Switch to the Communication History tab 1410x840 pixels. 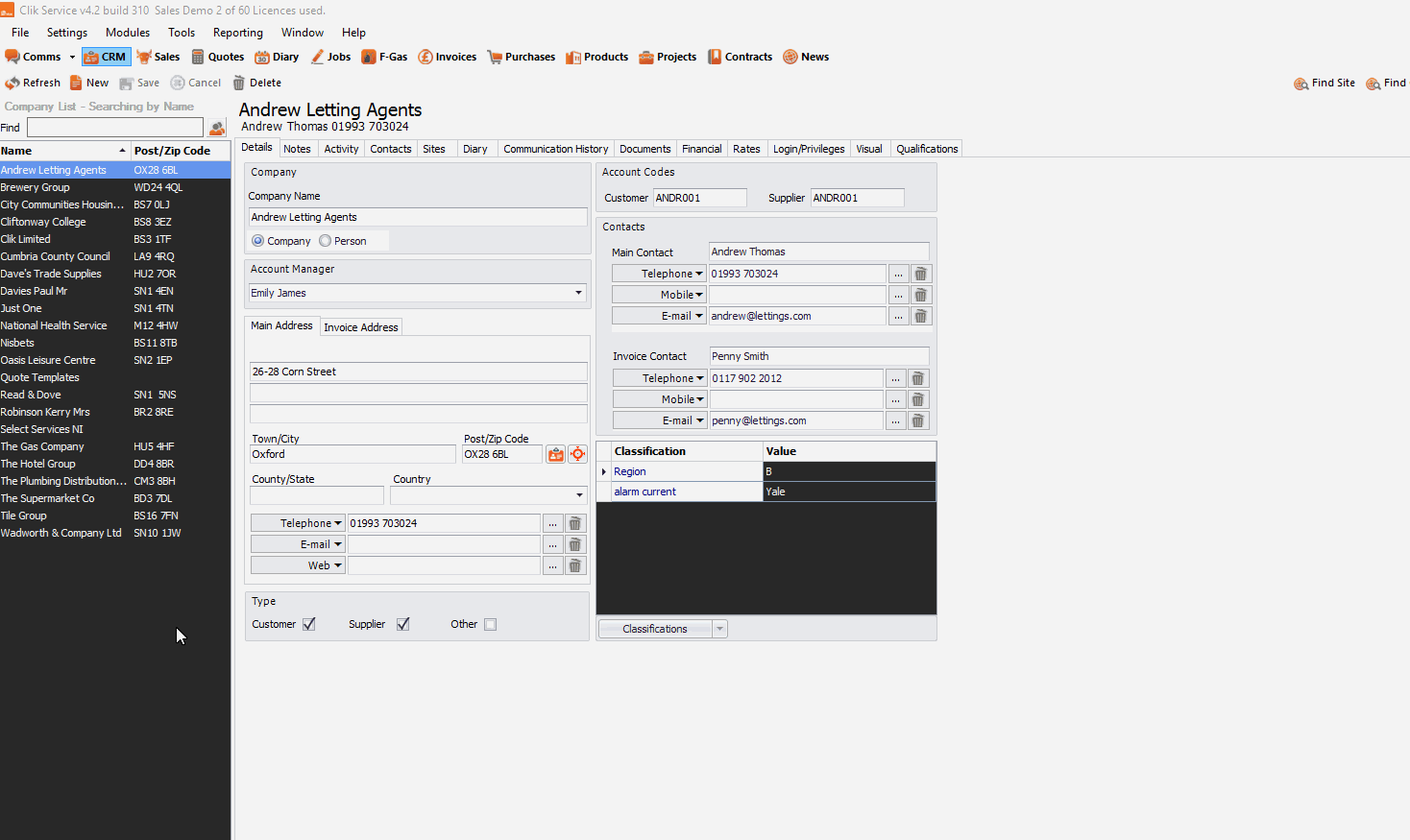pyautogui.click(x=555, y=149)
